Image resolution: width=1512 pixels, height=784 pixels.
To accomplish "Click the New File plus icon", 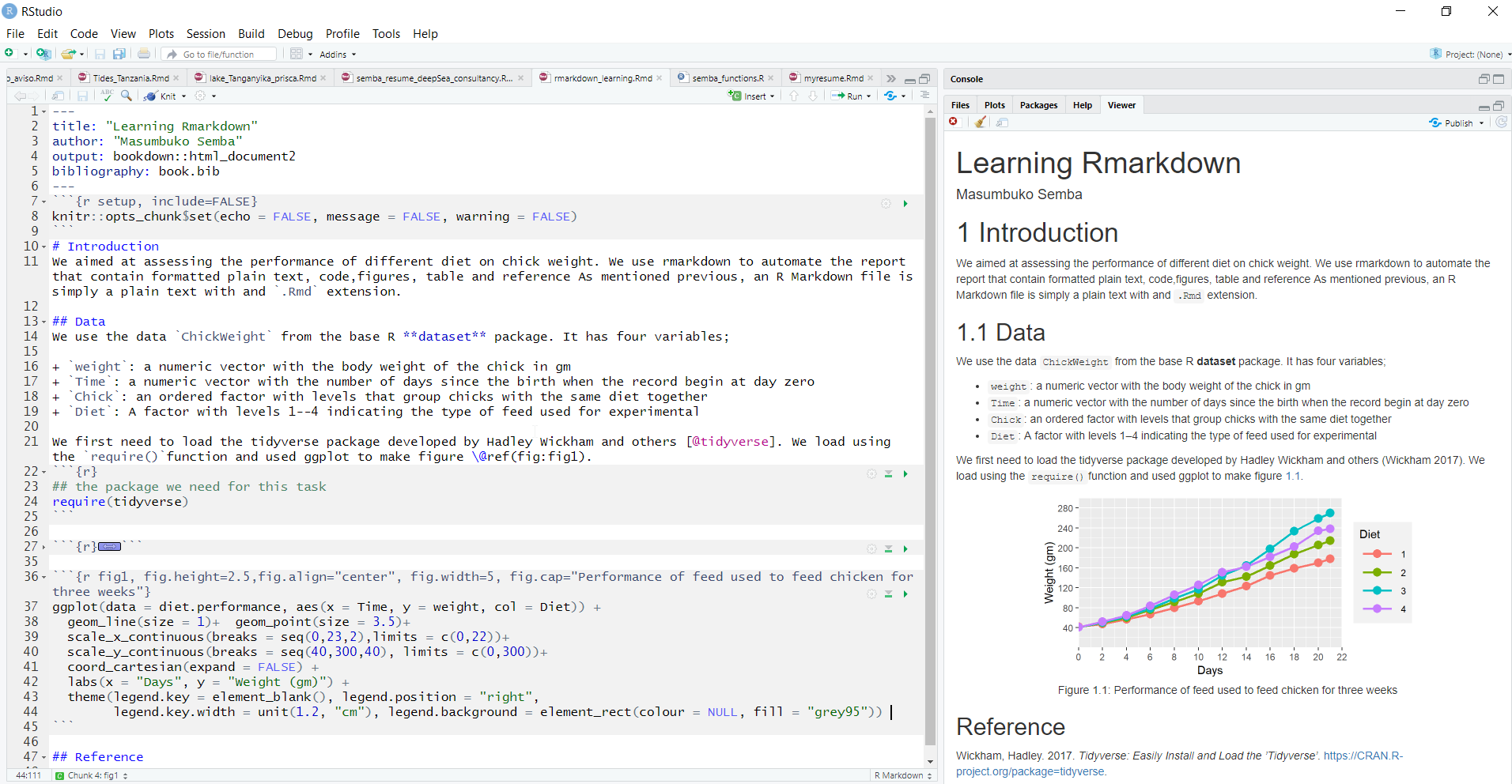I will (x=9, y=54).
